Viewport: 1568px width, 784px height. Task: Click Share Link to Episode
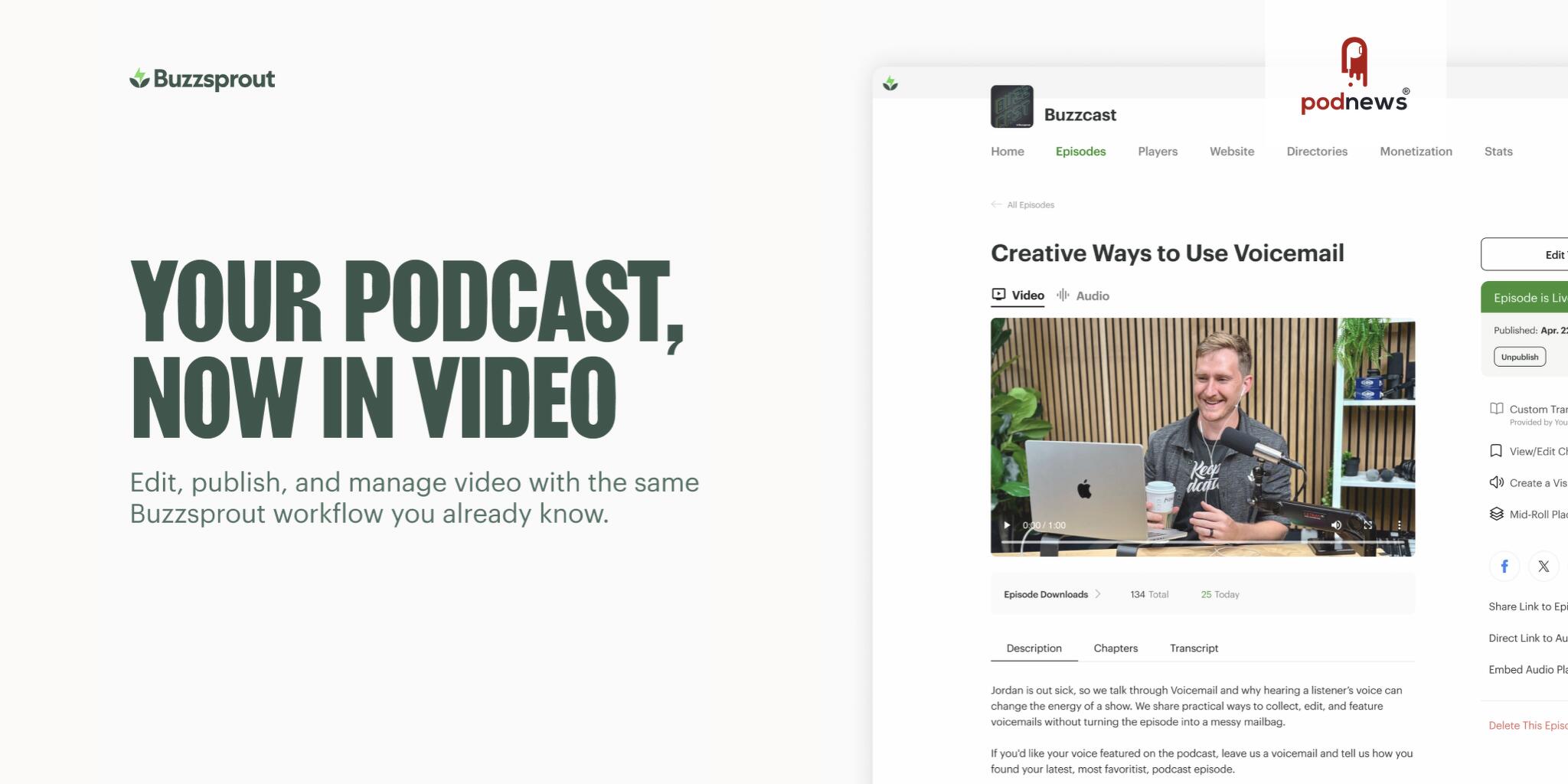click(1528, 606)
